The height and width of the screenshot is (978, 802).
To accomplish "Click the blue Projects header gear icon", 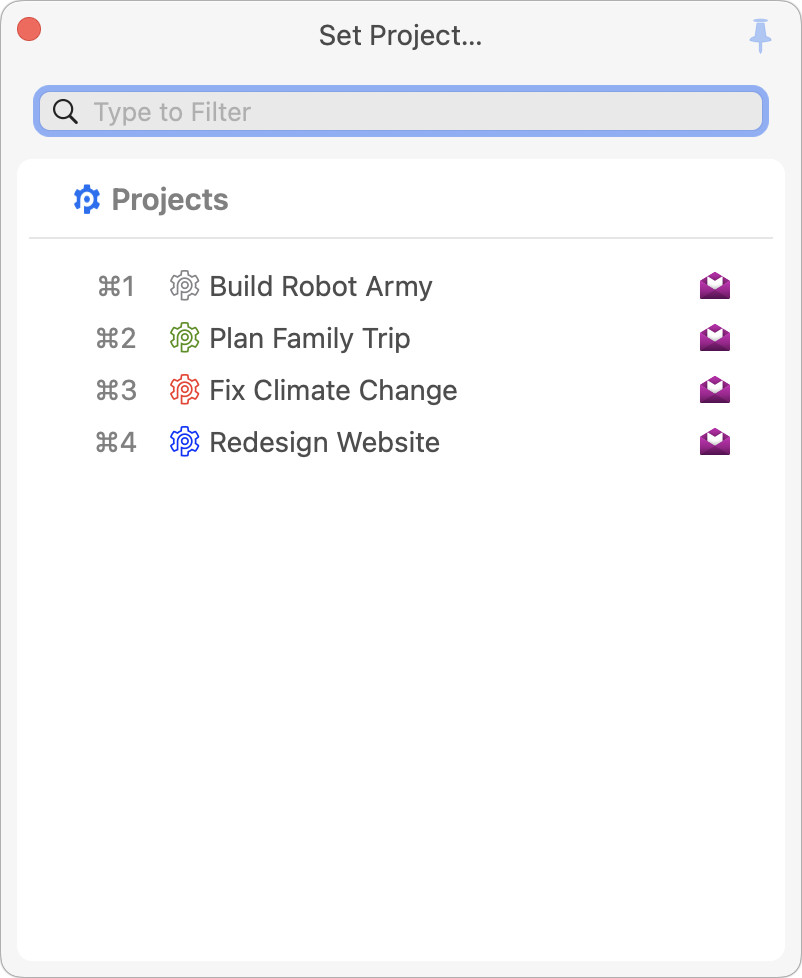I will pos(88,200).
